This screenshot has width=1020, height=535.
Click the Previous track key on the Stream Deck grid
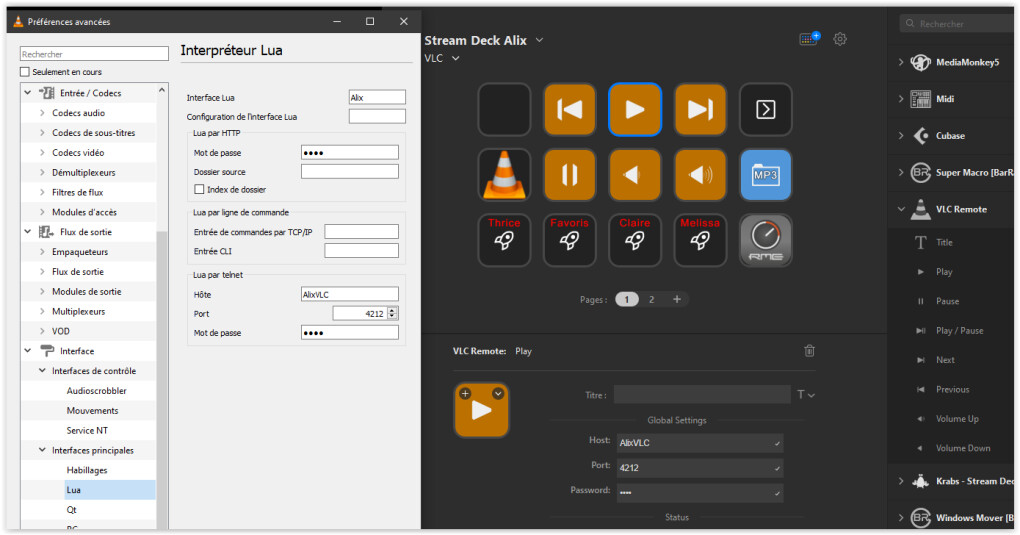(569, 109)
